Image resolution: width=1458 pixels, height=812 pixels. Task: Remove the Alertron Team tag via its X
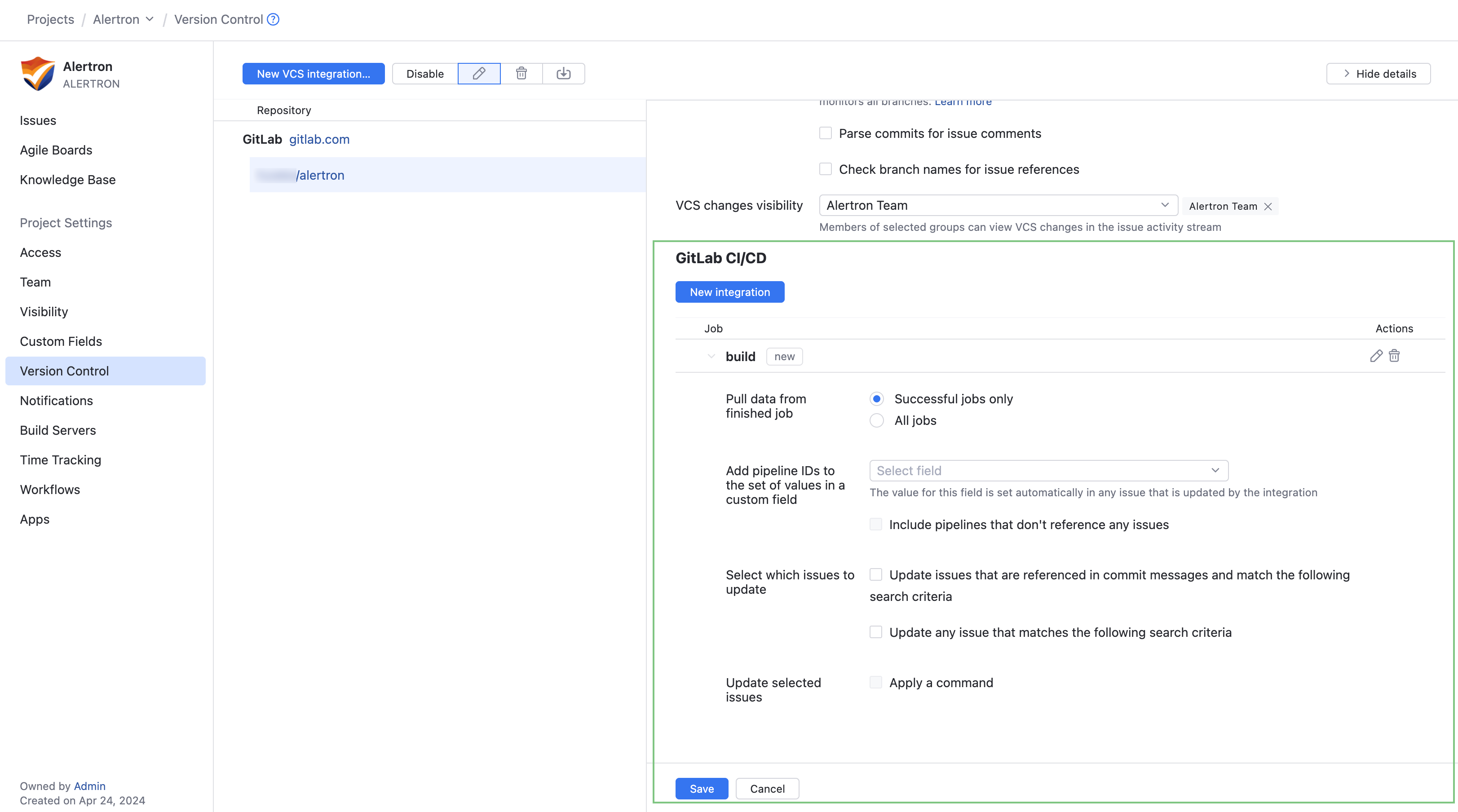pos(1268,206)
